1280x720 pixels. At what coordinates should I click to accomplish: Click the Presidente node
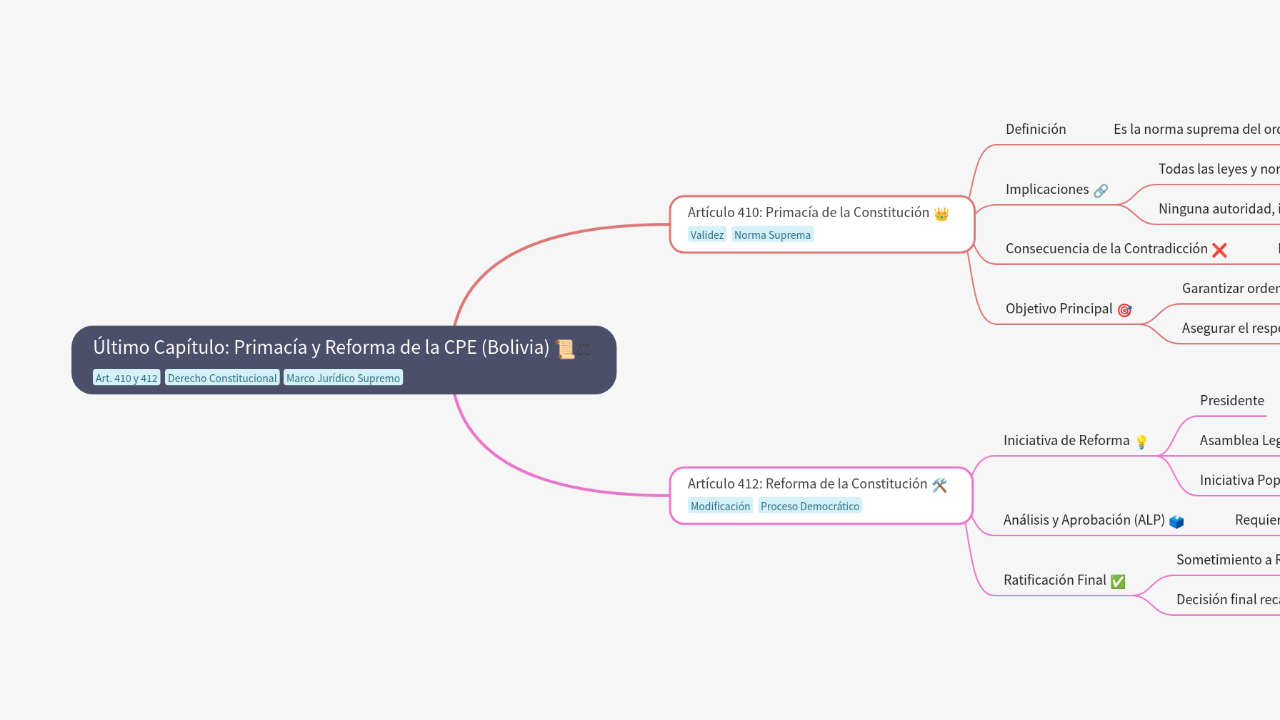pos(1231,400)
